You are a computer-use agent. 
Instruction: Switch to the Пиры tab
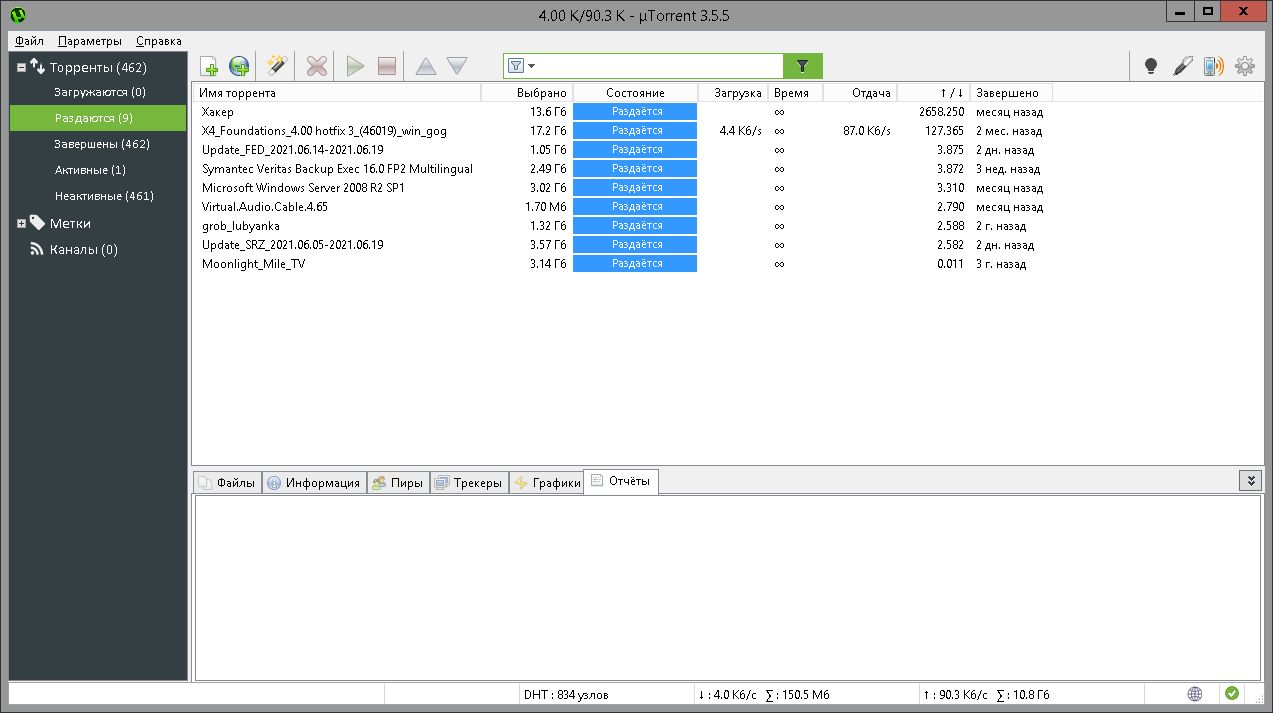[398, 482]
